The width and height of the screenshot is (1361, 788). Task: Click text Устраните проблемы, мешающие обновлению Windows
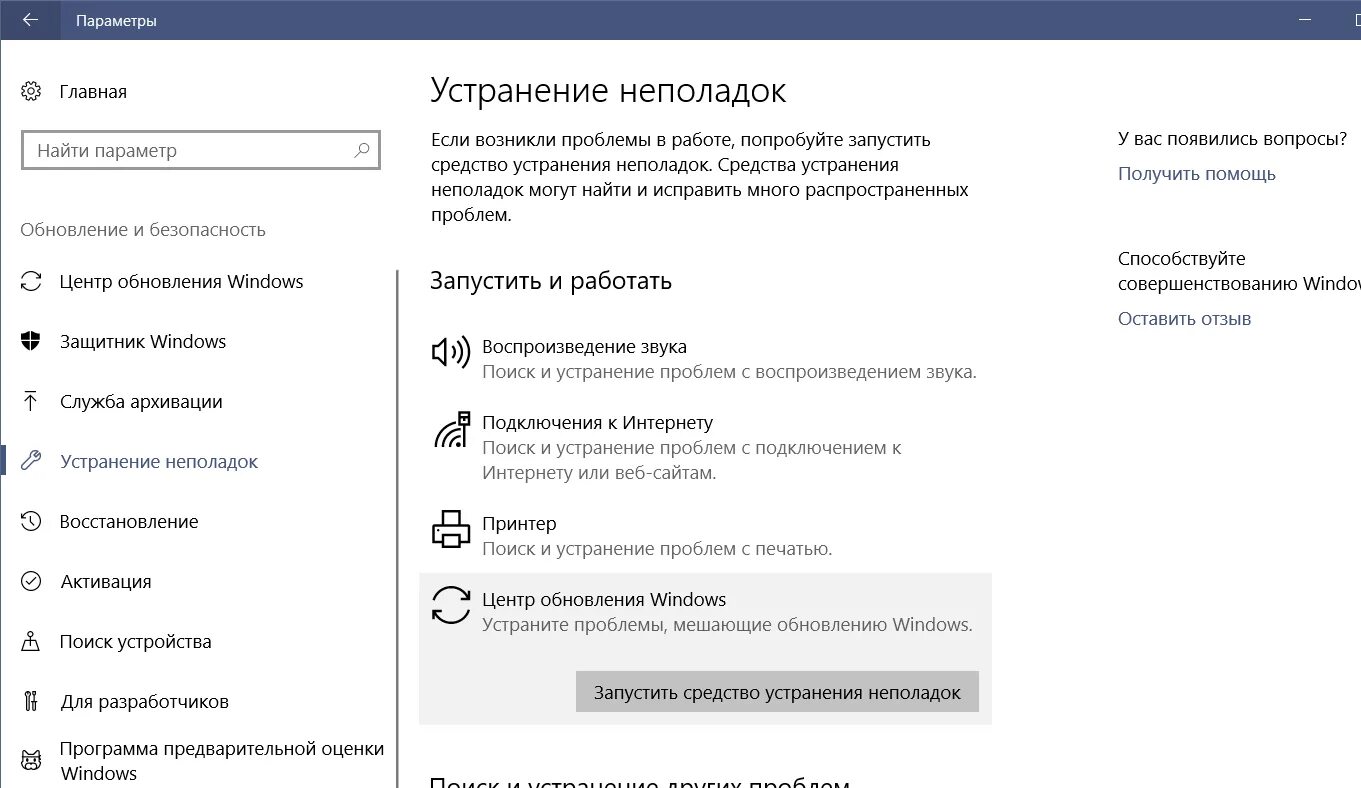tap(727, 625)
